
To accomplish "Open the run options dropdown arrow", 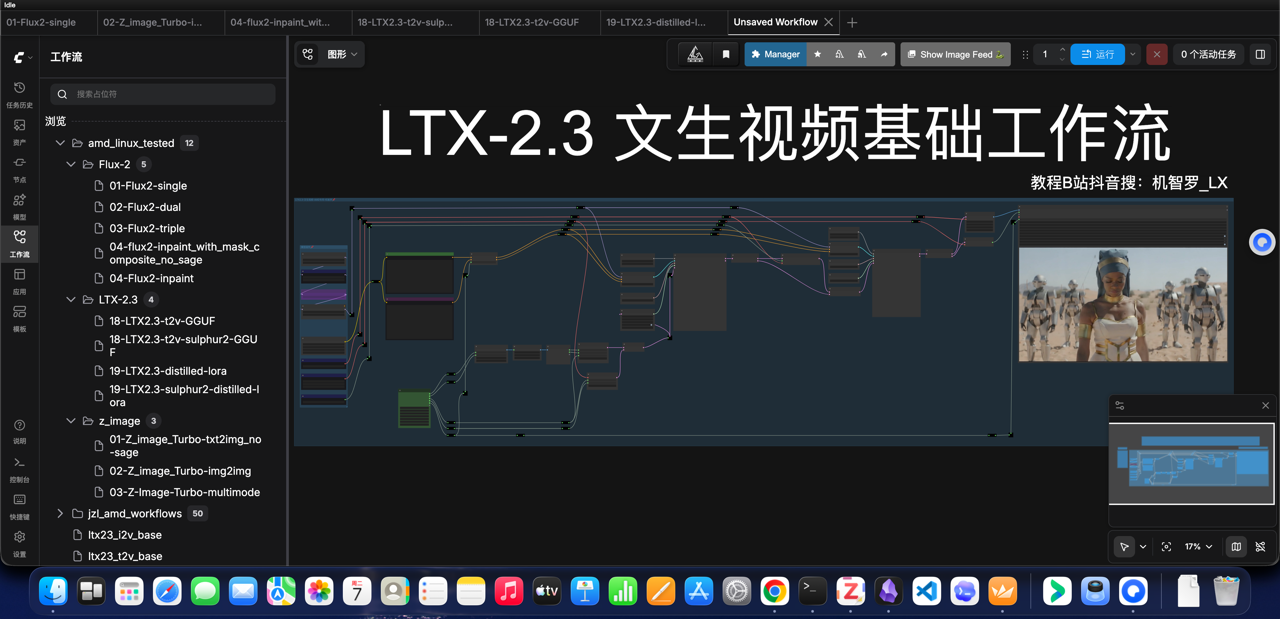I will 1133,54.
